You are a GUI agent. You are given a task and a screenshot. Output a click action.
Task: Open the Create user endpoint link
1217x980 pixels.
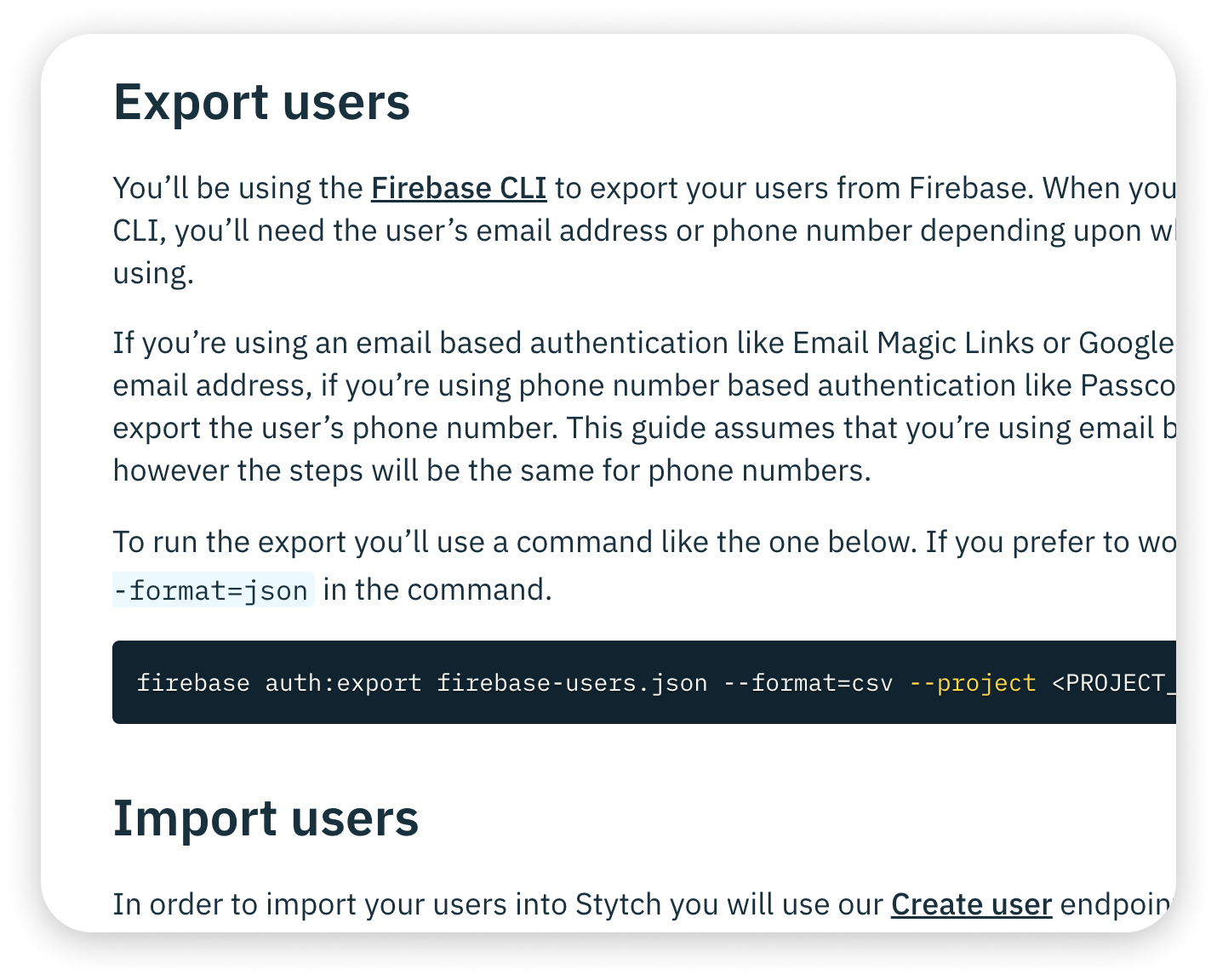(x=971, y=904)
